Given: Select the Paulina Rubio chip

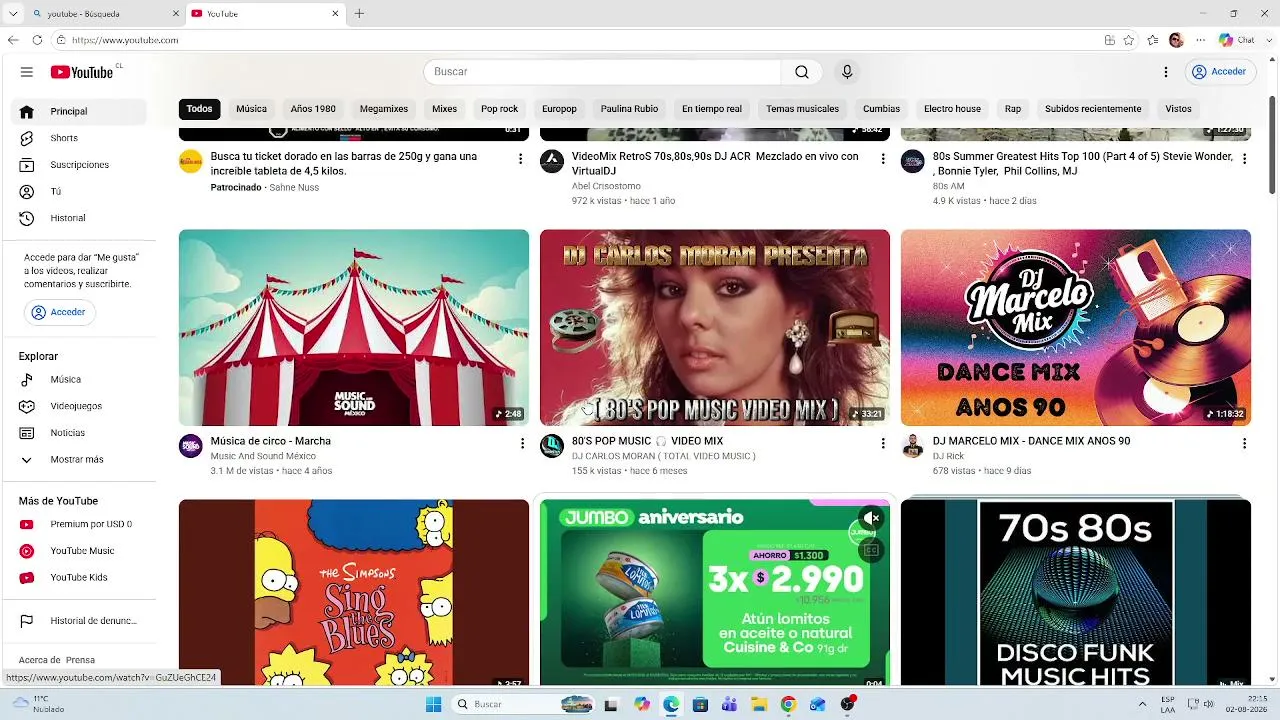Looking at the screenshot, I should click(x=629, y=109).
